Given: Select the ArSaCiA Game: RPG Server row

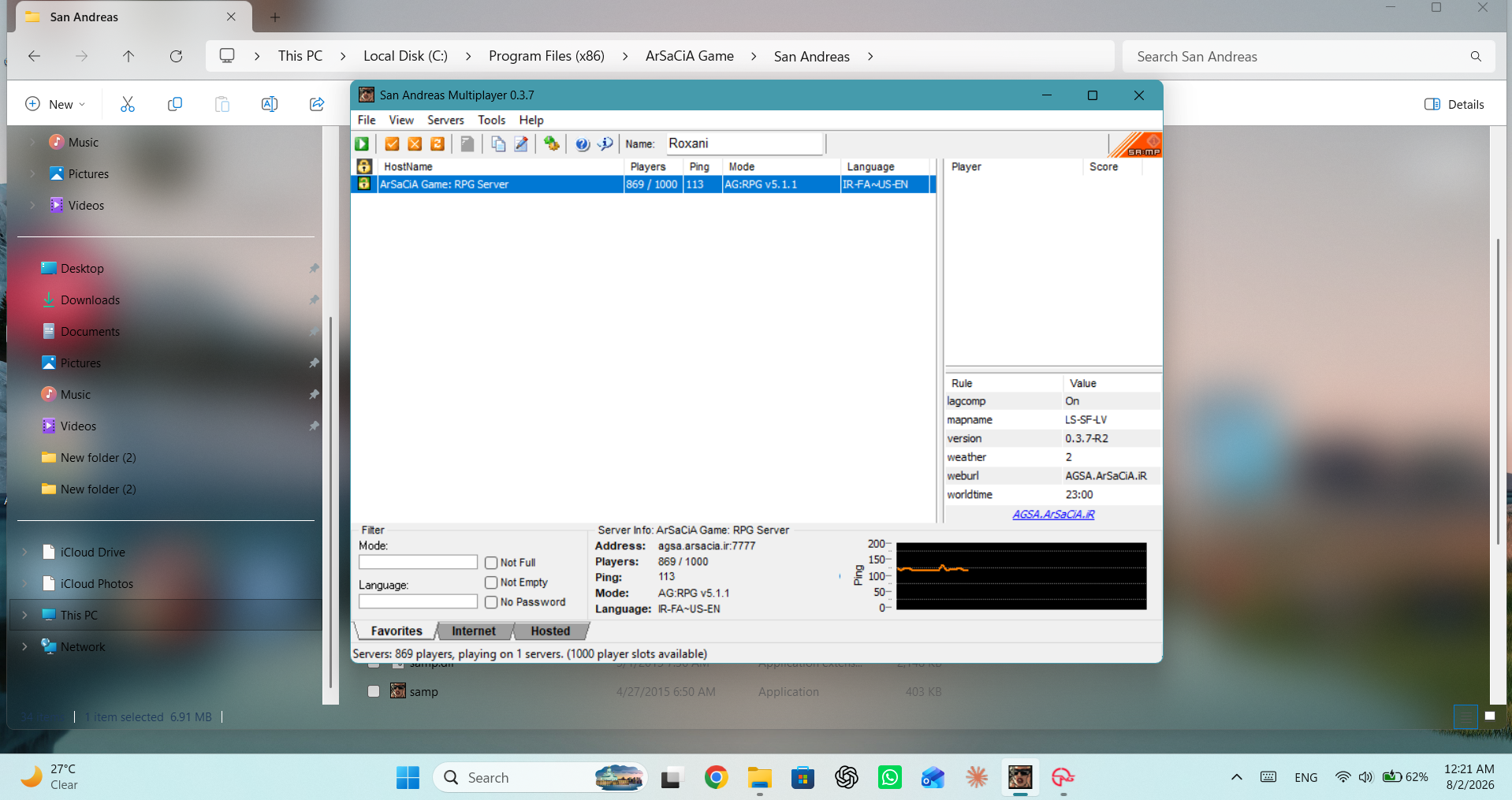Looking at the screenshot, I should pyautogui.click(x=642, y=184).
